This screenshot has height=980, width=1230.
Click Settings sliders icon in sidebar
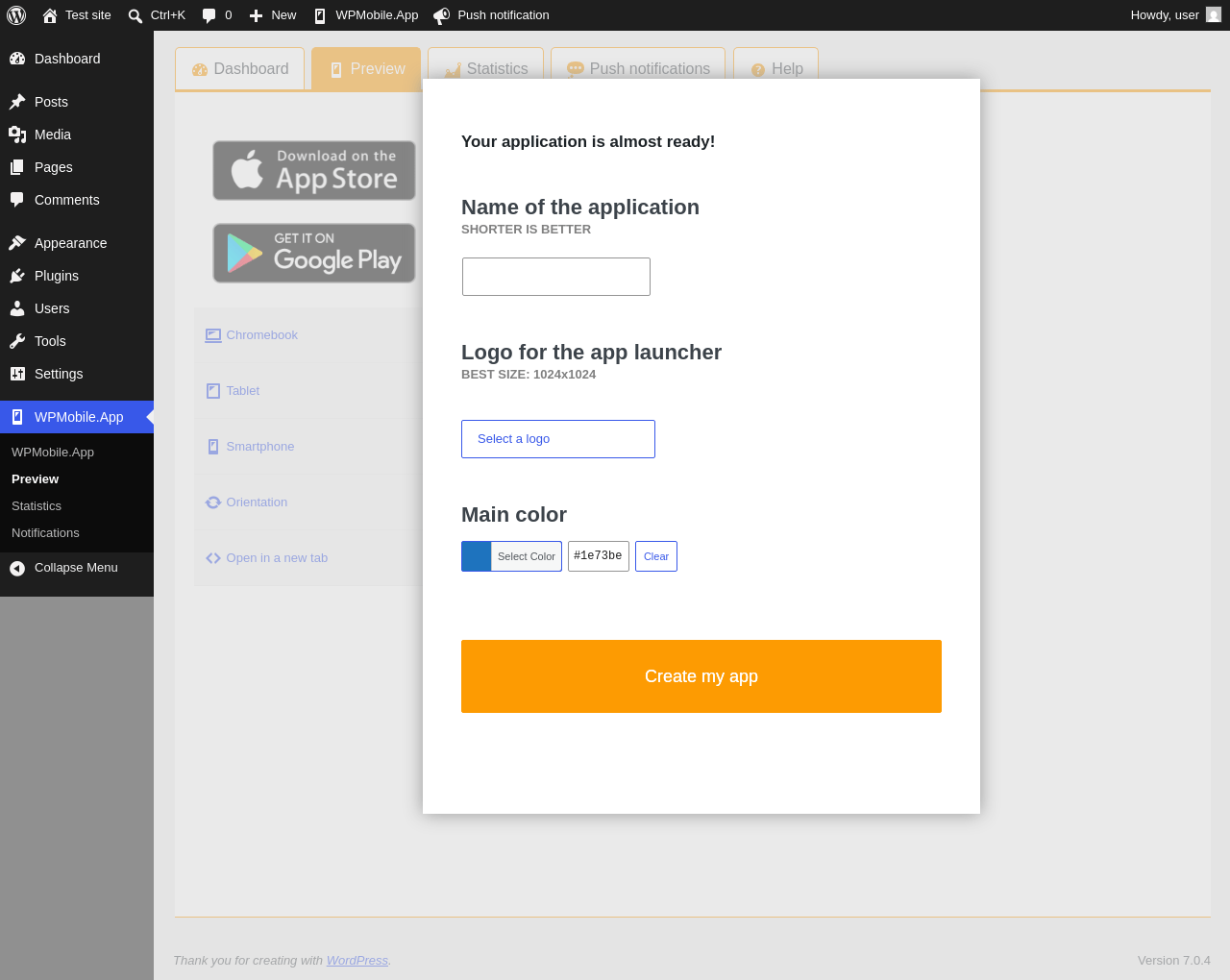[x=17, y=374]
